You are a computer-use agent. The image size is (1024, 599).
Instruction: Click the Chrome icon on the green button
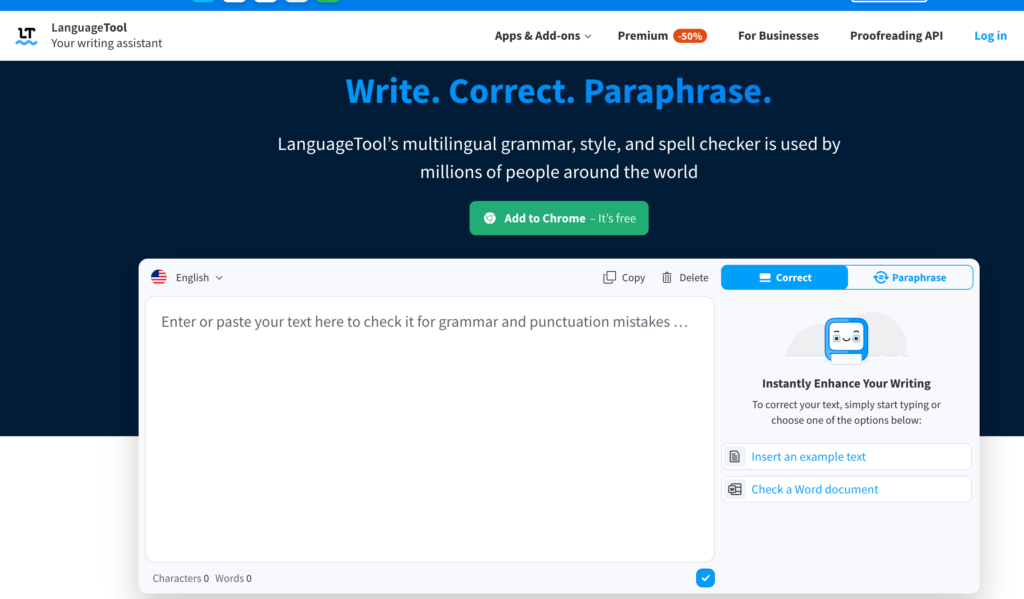[490, 218]
